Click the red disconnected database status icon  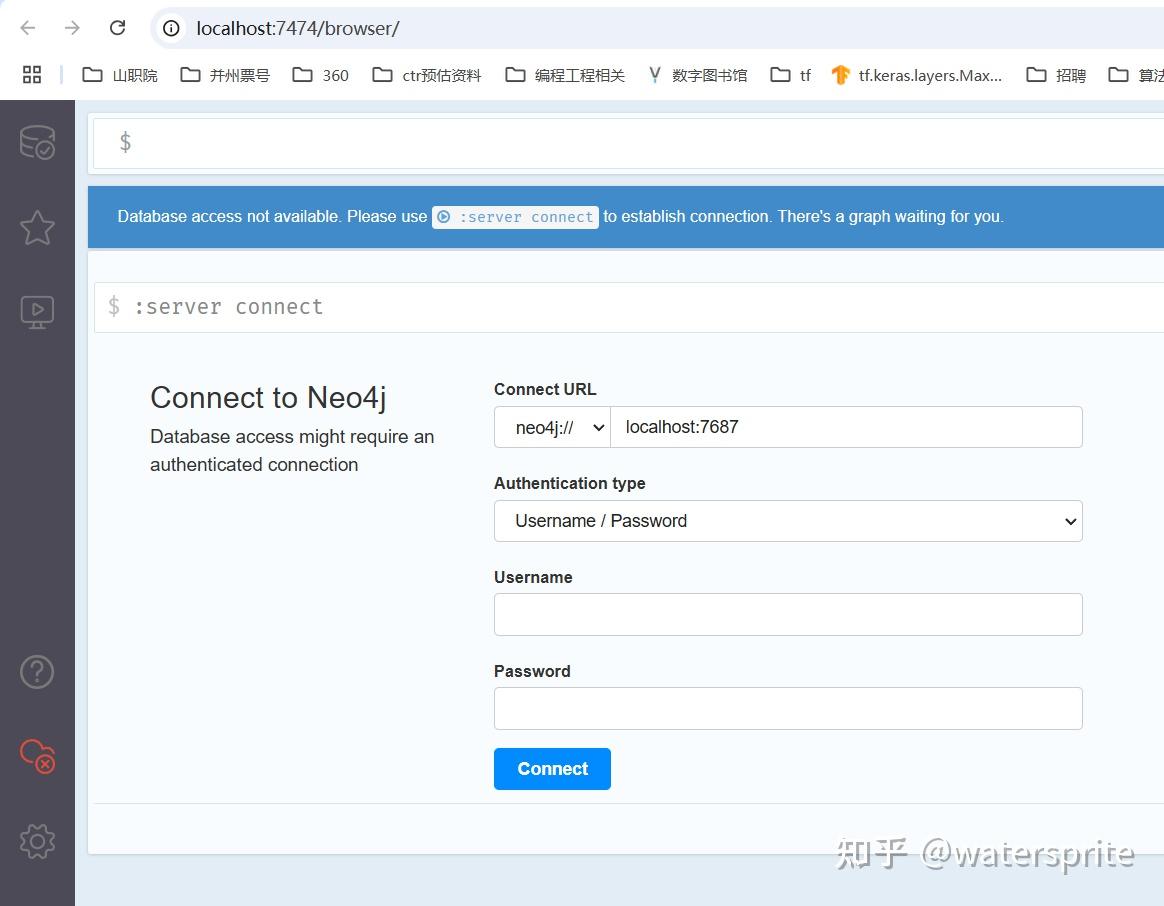click(37, 757)
